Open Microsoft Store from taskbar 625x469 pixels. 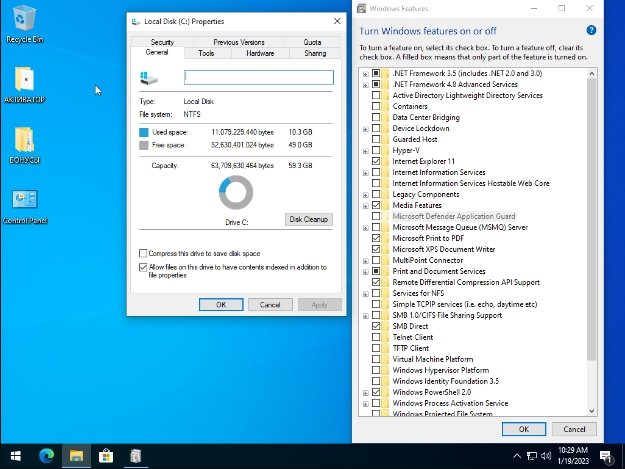(x=106, y=456)
